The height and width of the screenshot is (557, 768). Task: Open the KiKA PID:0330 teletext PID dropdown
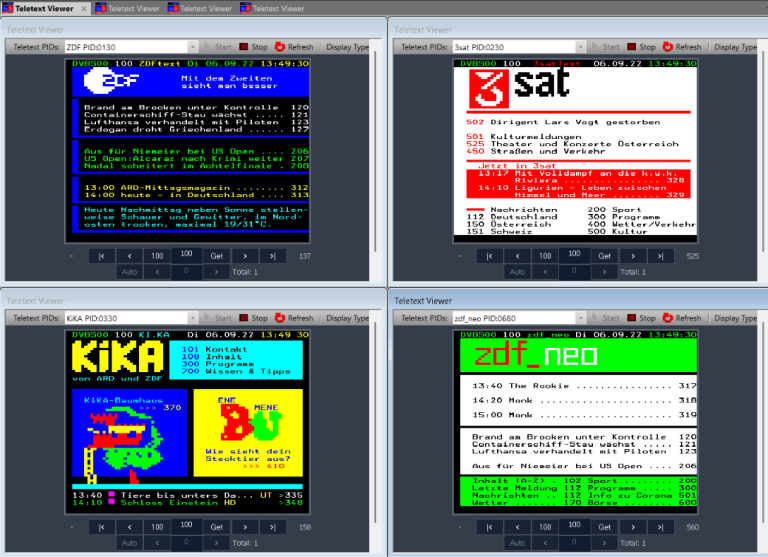(x=192, y=318)
